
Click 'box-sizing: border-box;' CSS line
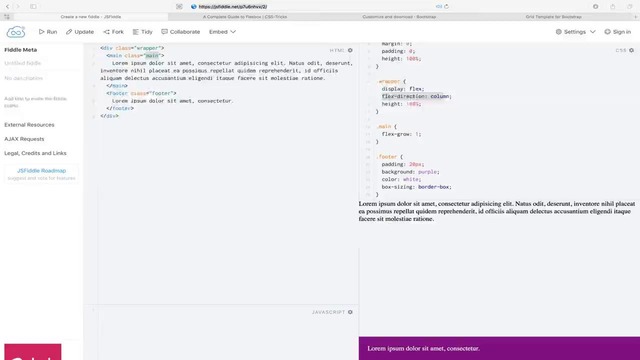pyautogui.click(x=416, y=187)
